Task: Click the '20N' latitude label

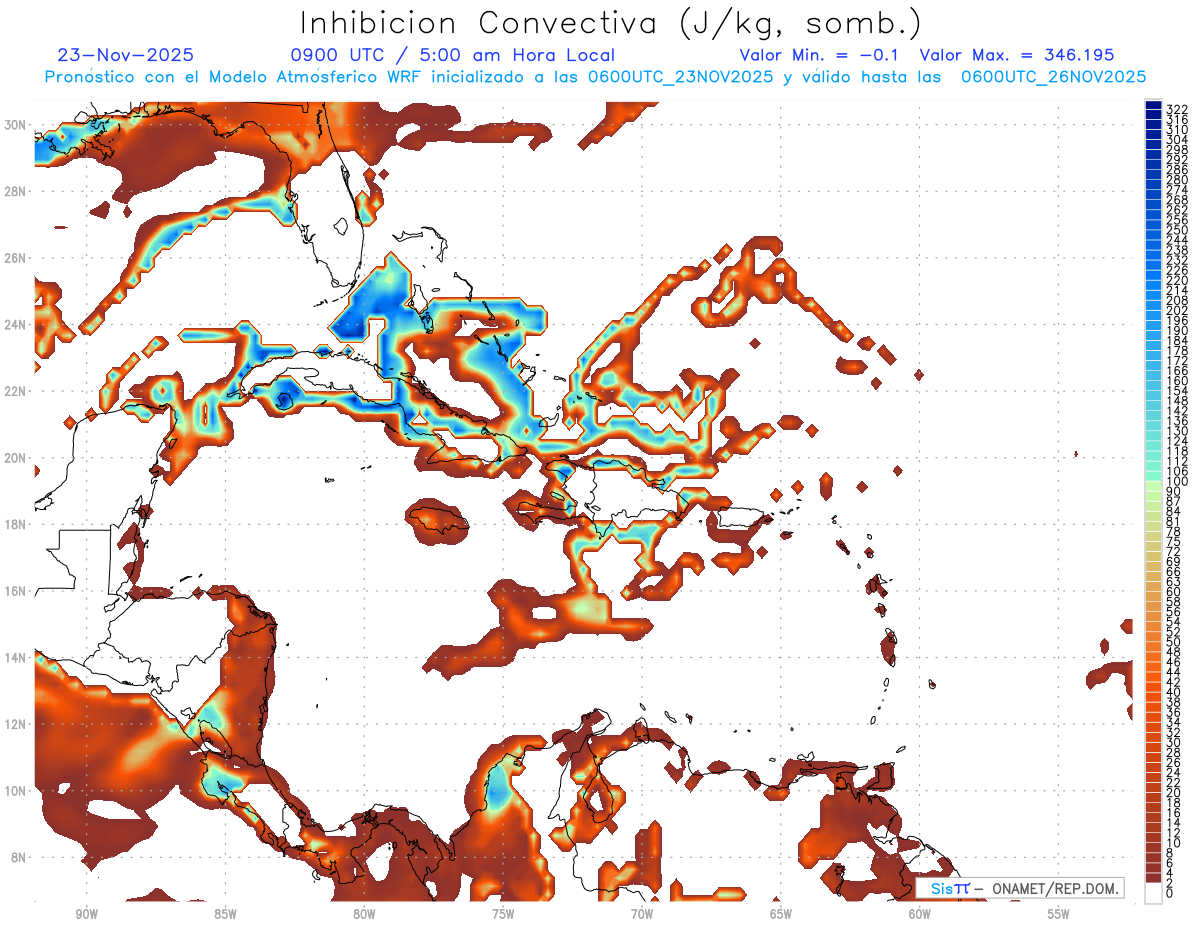Action: pos(16,458)
